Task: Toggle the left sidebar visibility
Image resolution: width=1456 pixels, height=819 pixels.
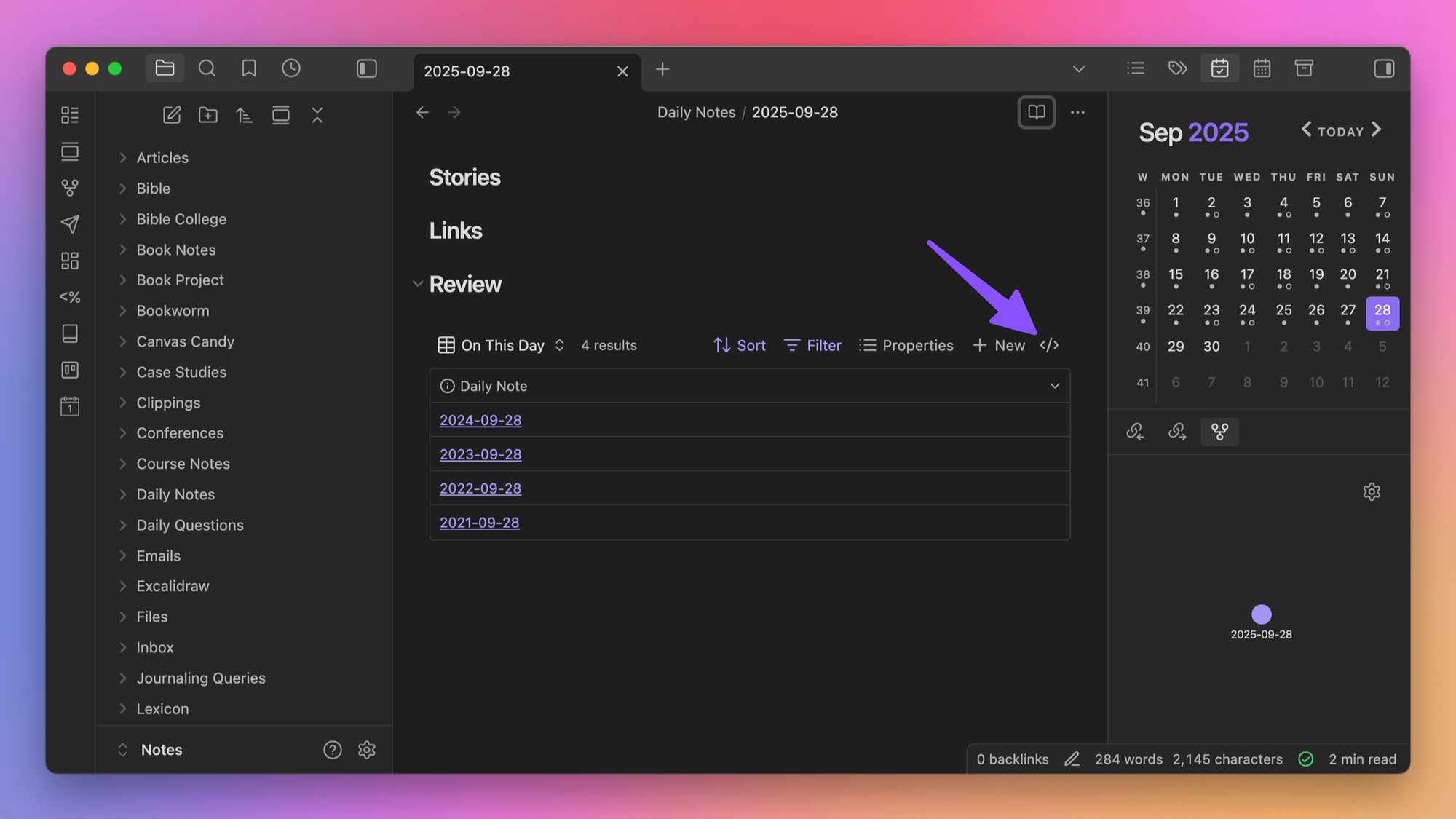Action: (x=366, y=68)
